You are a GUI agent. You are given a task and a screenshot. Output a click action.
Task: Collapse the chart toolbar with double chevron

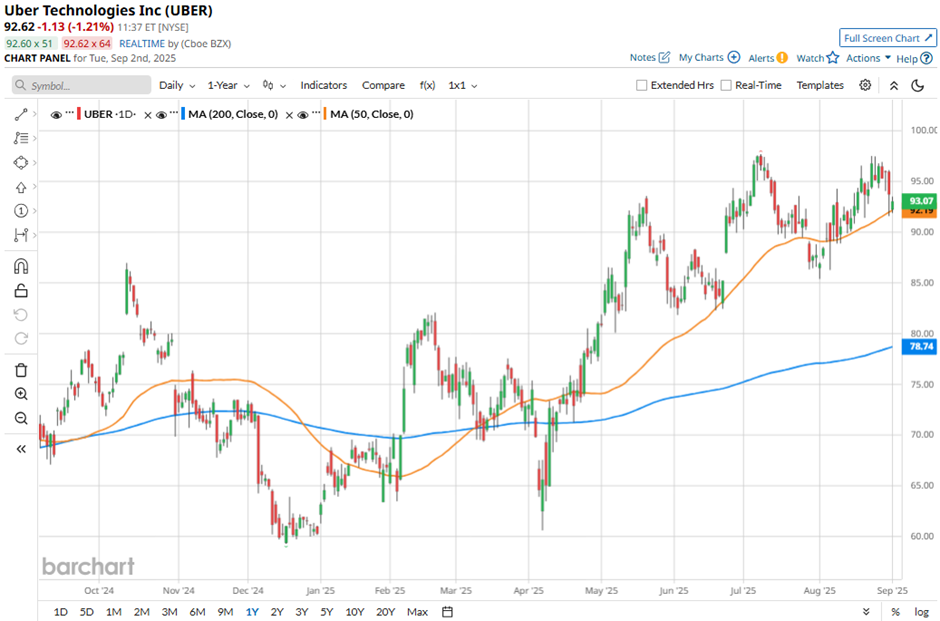[x=894, y=85]
